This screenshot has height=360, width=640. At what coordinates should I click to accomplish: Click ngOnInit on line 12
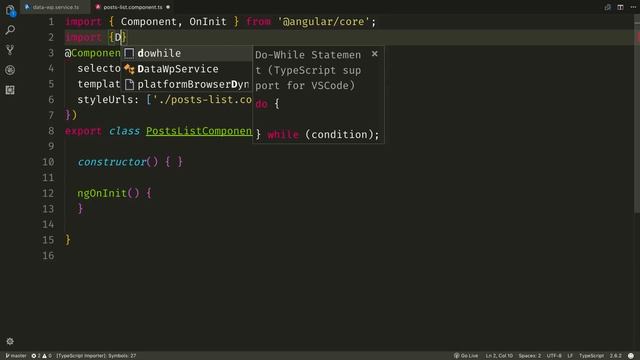pyautogui.click(x=102, y=193)
